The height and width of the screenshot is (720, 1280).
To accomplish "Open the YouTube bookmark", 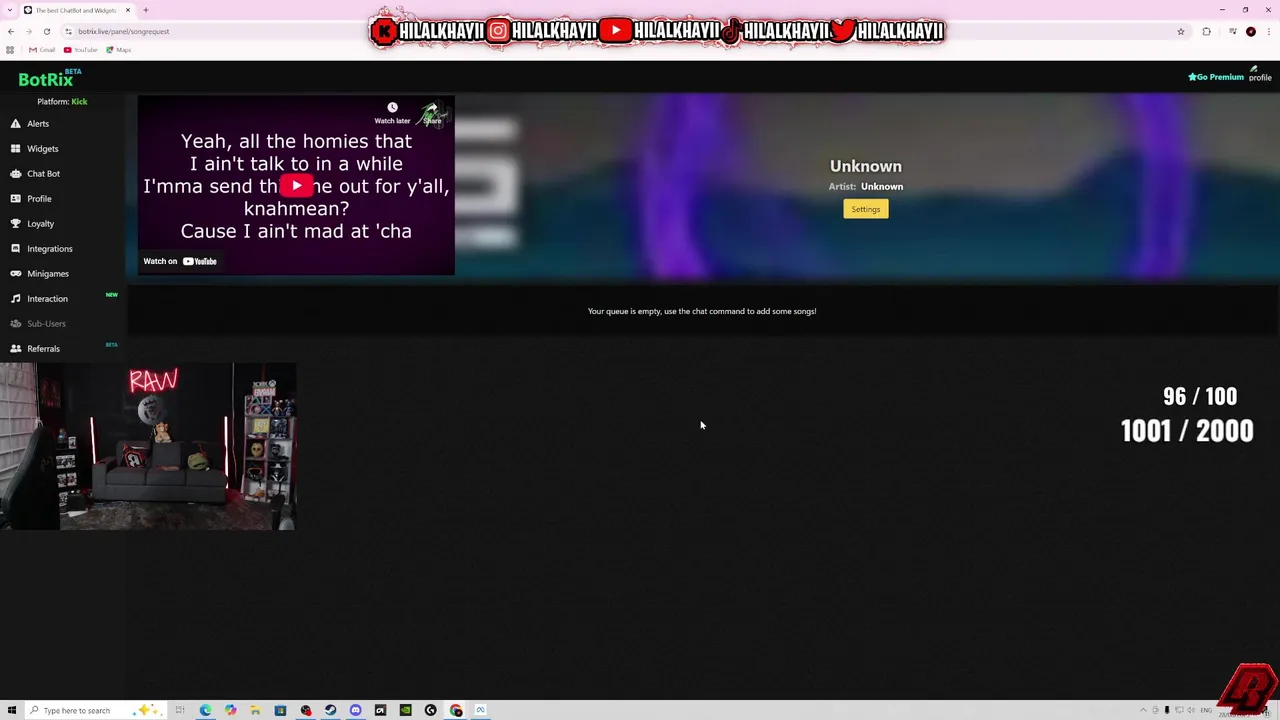I will click(81, 50).
